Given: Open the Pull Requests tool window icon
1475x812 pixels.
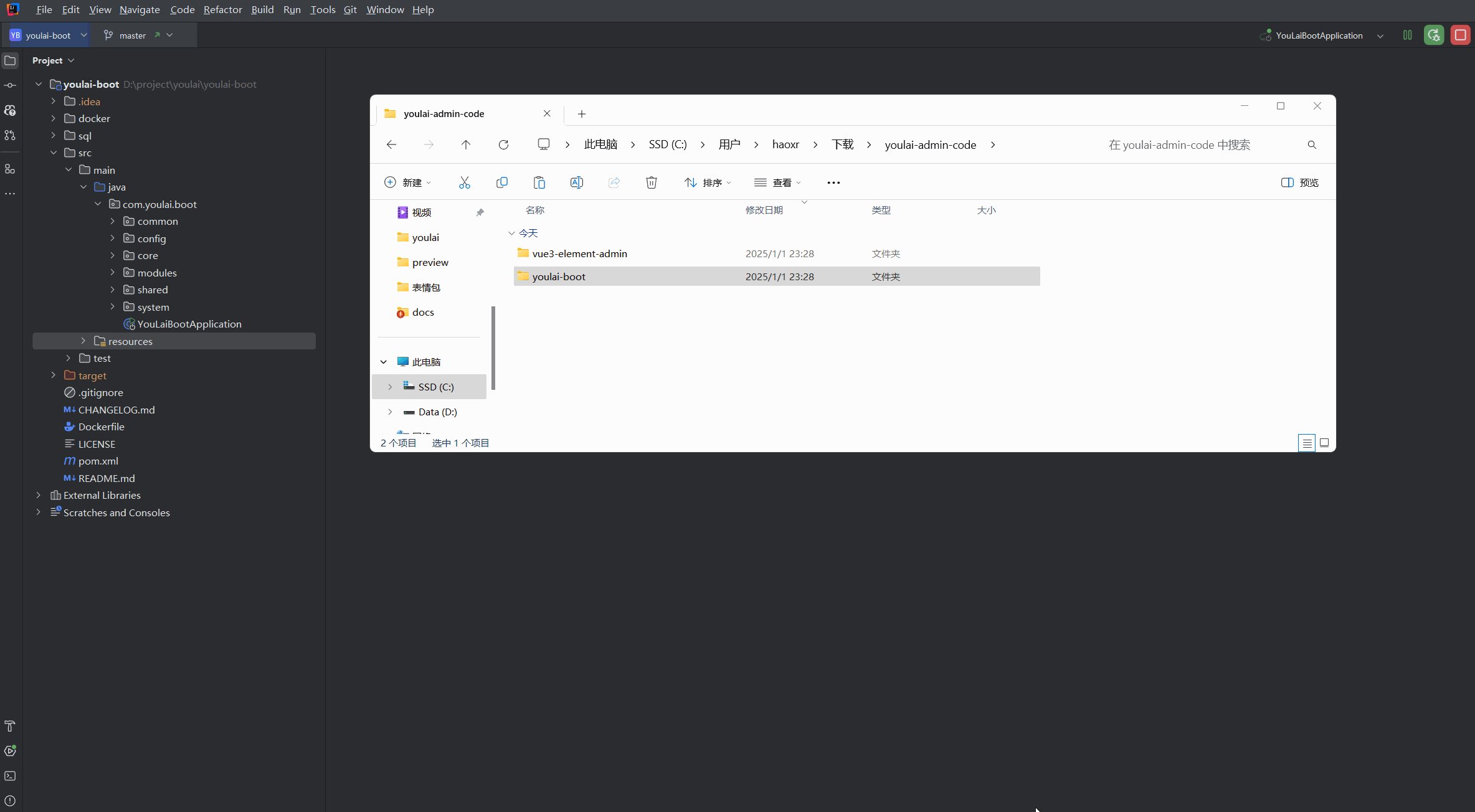Looking at the screenshot, I should 10,135.
